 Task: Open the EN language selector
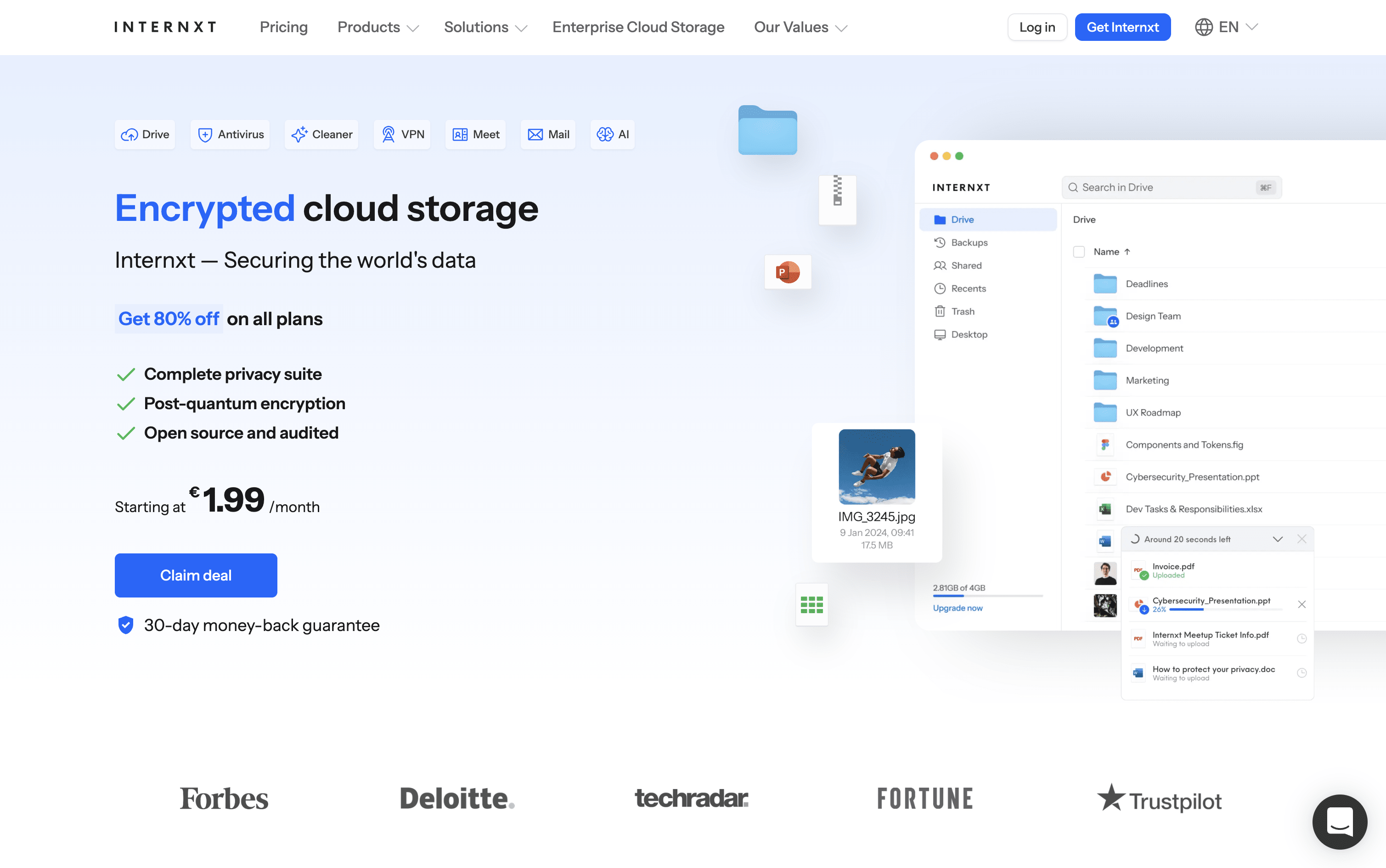tap(1227, 27)
